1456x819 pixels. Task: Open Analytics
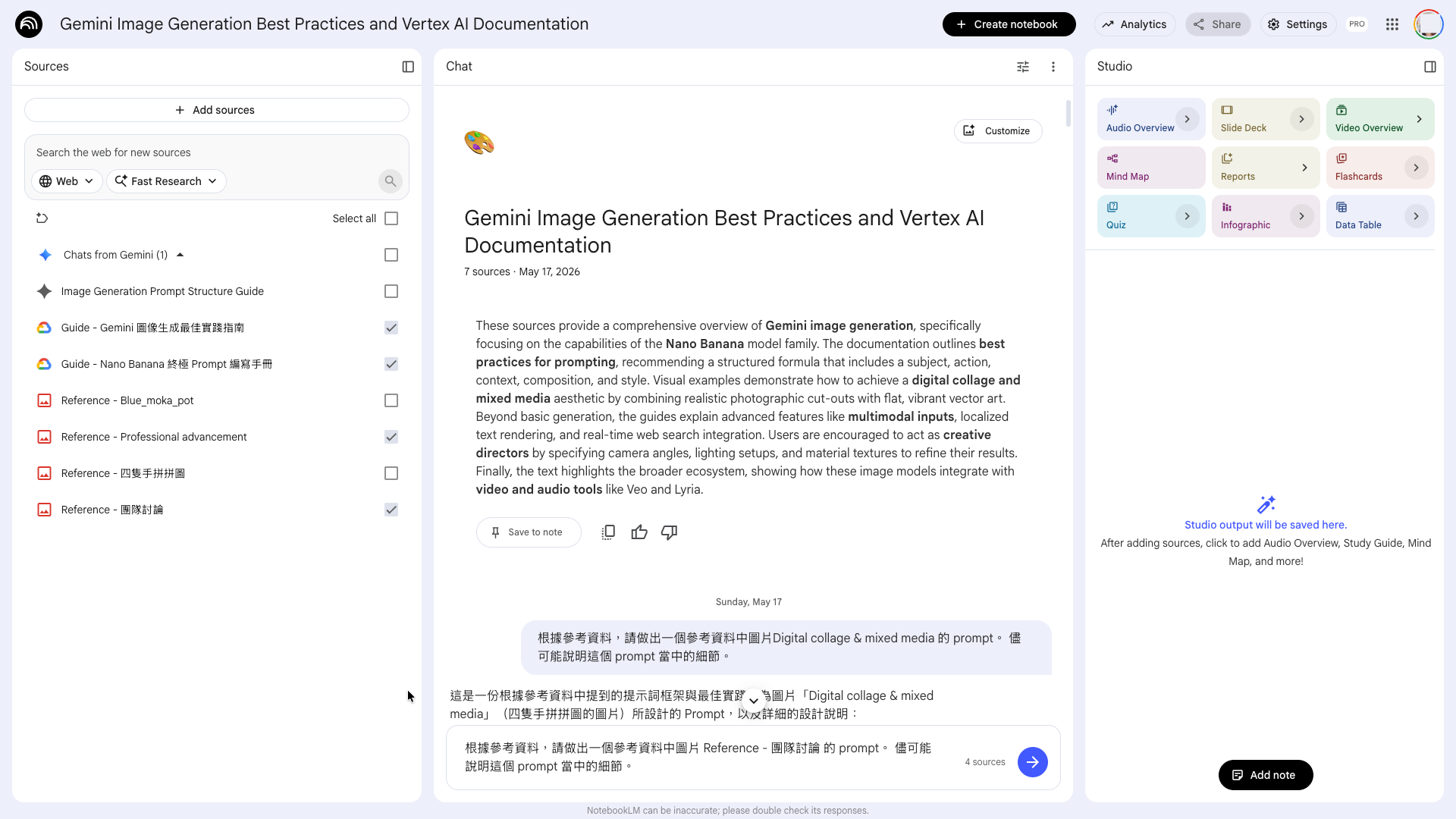[1134, 24]
